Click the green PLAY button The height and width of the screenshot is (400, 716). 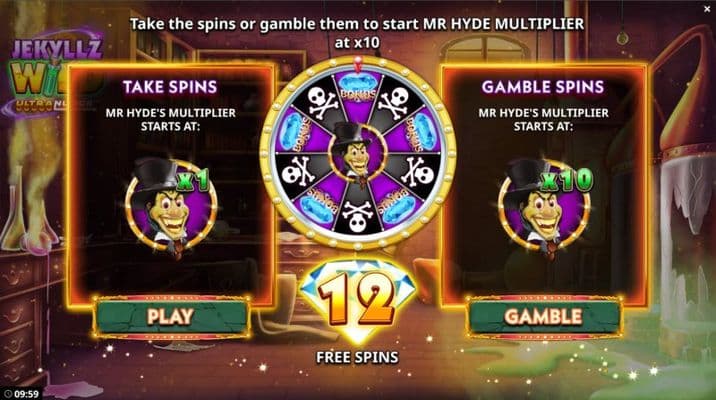tap(171, 316)
